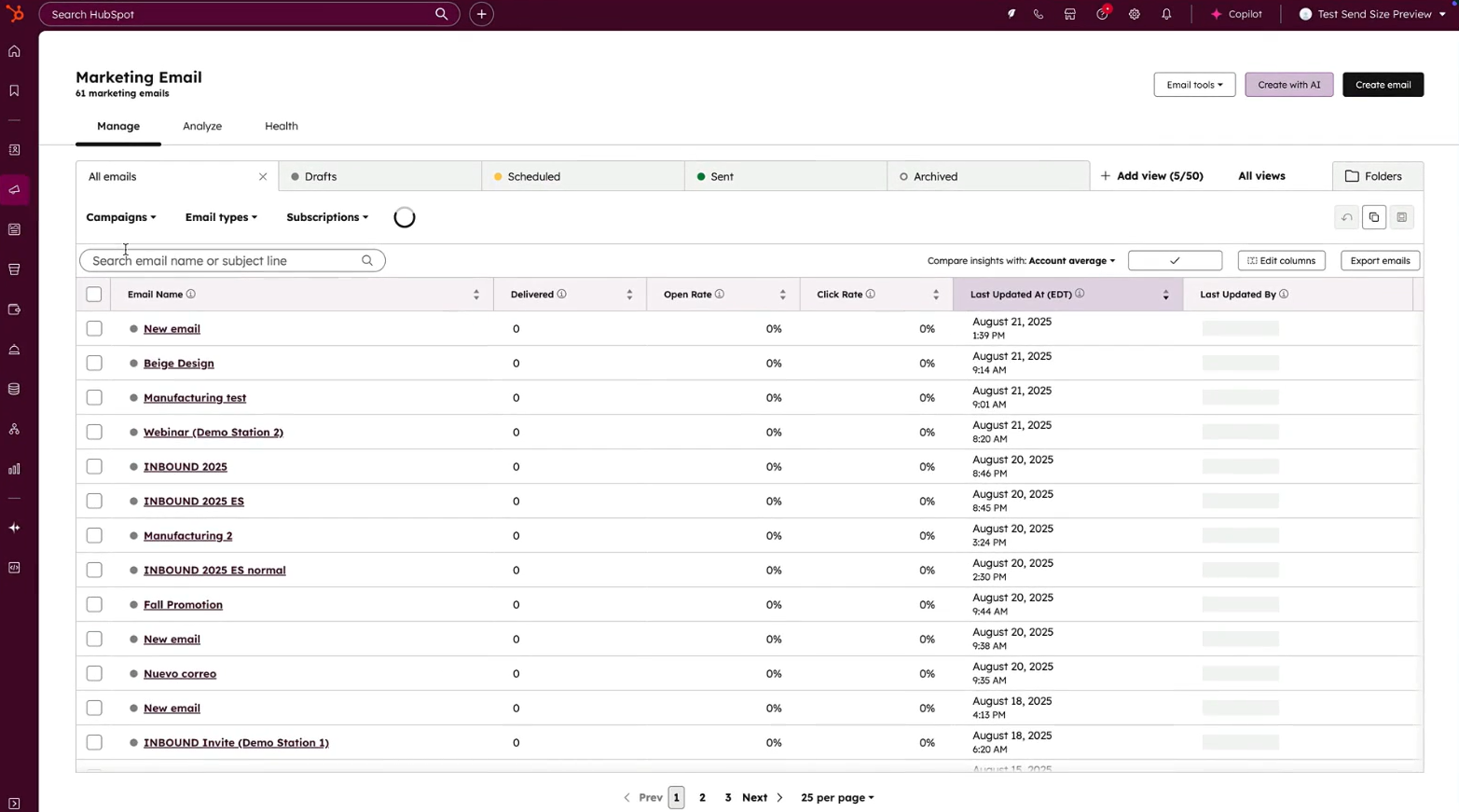Open HubSpot Home from the left sidebar
Viewport: 1459px width, 812px height.
point(14,51)
